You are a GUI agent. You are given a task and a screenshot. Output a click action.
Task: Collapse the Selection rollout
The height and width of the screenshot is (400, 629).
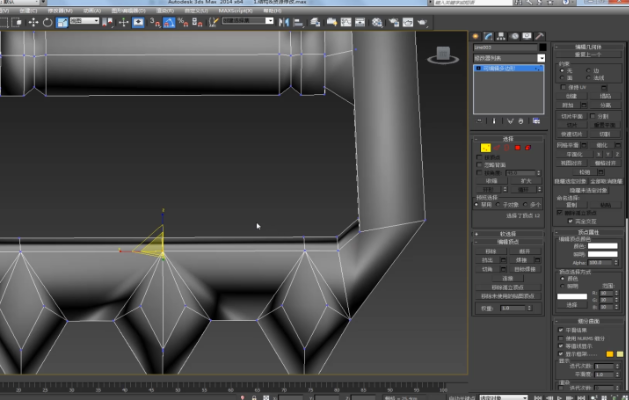pos(508,139)
